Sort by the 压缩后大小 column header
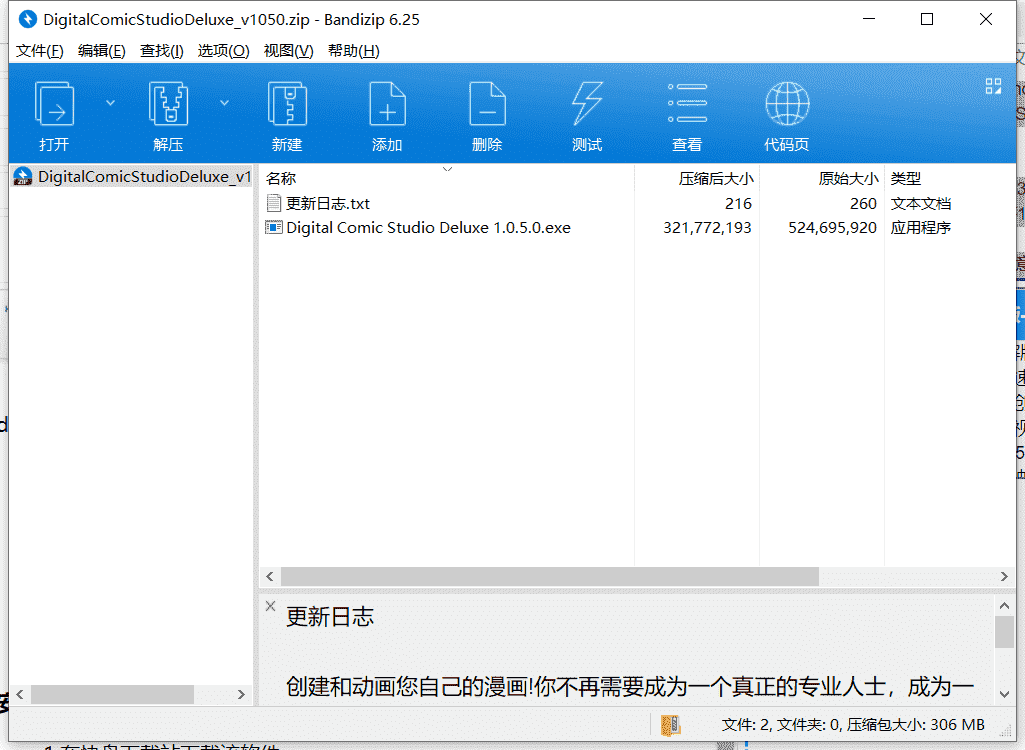1025x750 pixels. click(x=697, y=179)
